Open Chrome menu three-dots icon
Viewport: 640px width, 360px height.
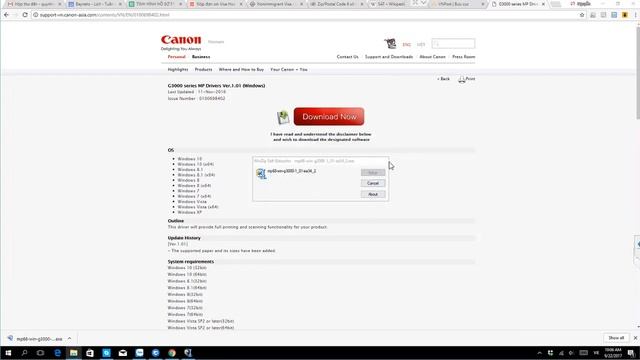(x=636, y=15)
